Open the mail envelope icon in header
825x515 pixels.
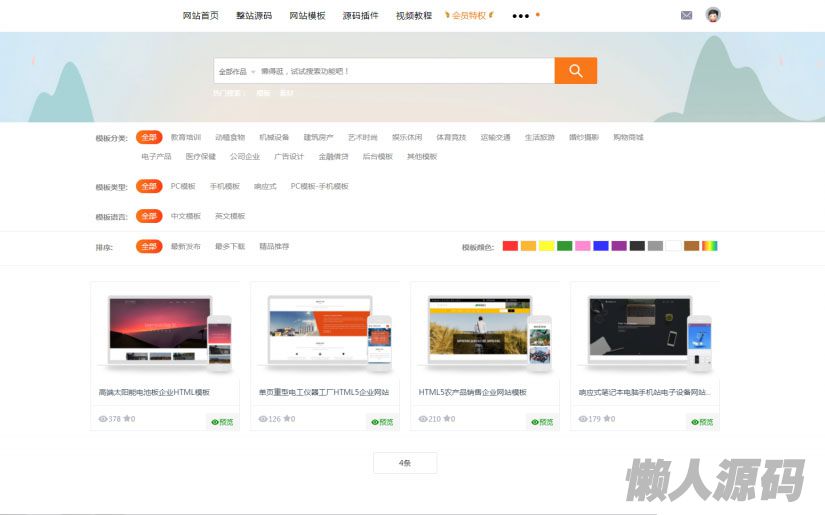pos(686,15)
